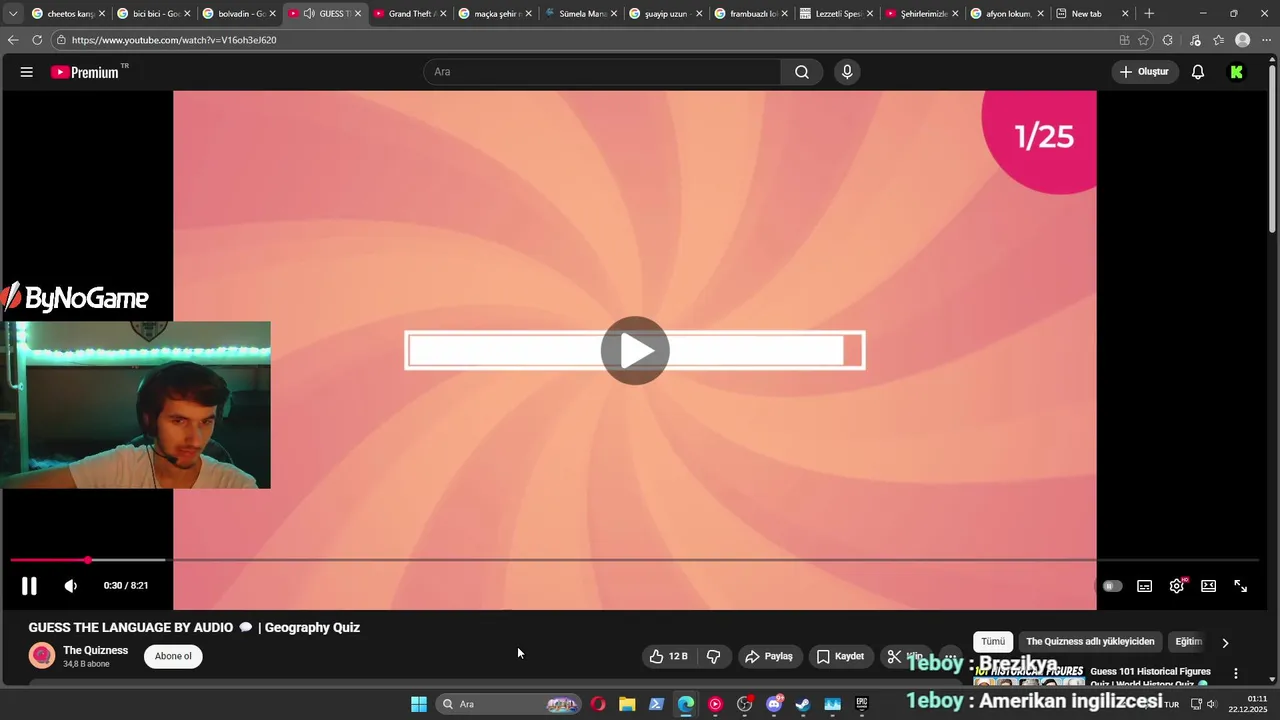This screenshot has width=1280, height=720.
Task: Open The Quizness channel name link
Action: pyautogui.click(x=96, y=650)
